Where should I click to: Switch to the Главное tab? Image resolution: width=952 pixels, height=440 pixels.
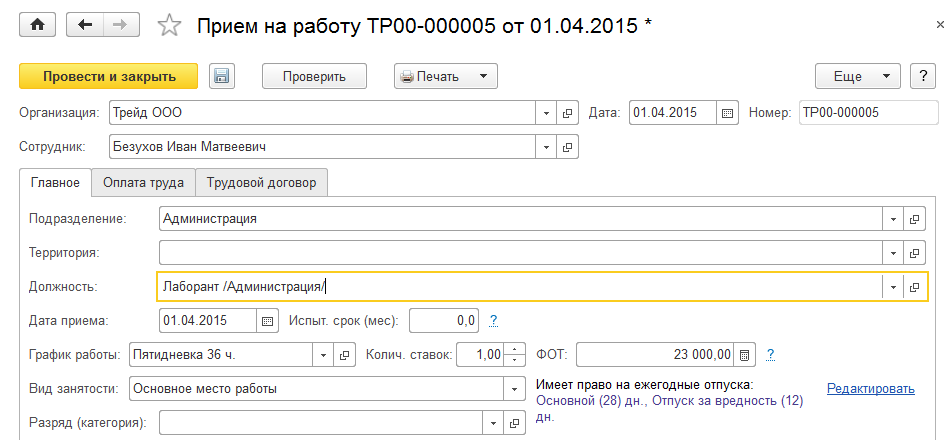55,183
